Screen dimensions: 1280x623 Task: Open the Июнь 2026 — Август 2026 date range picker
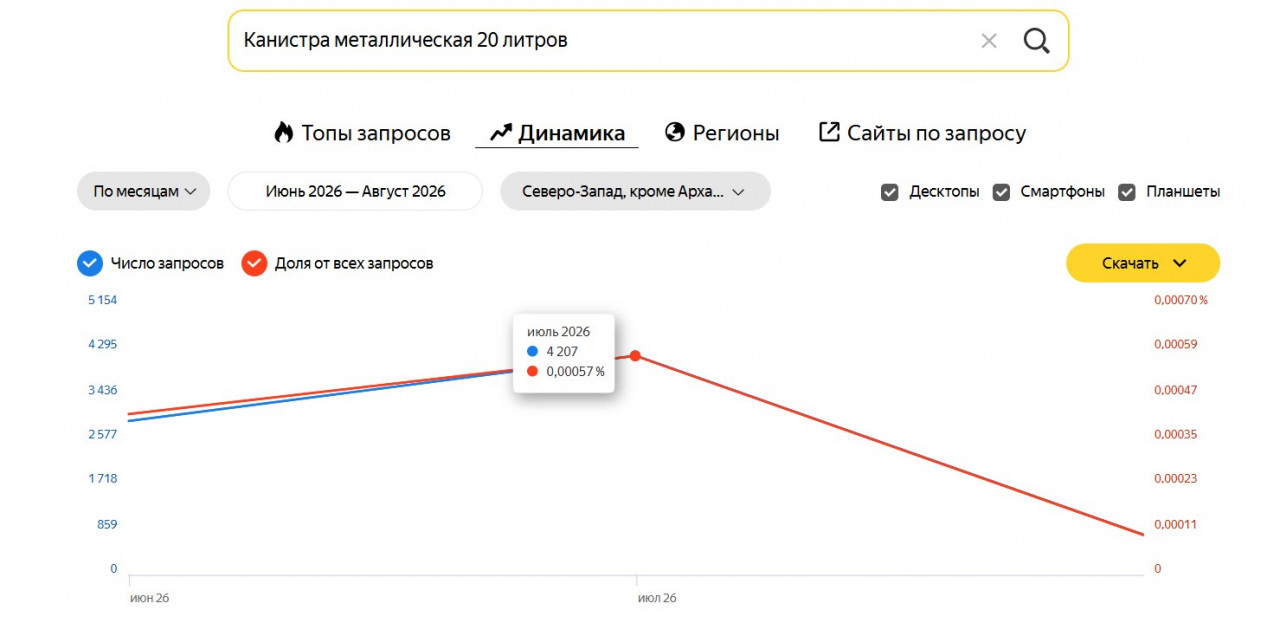tap(355, 191)
